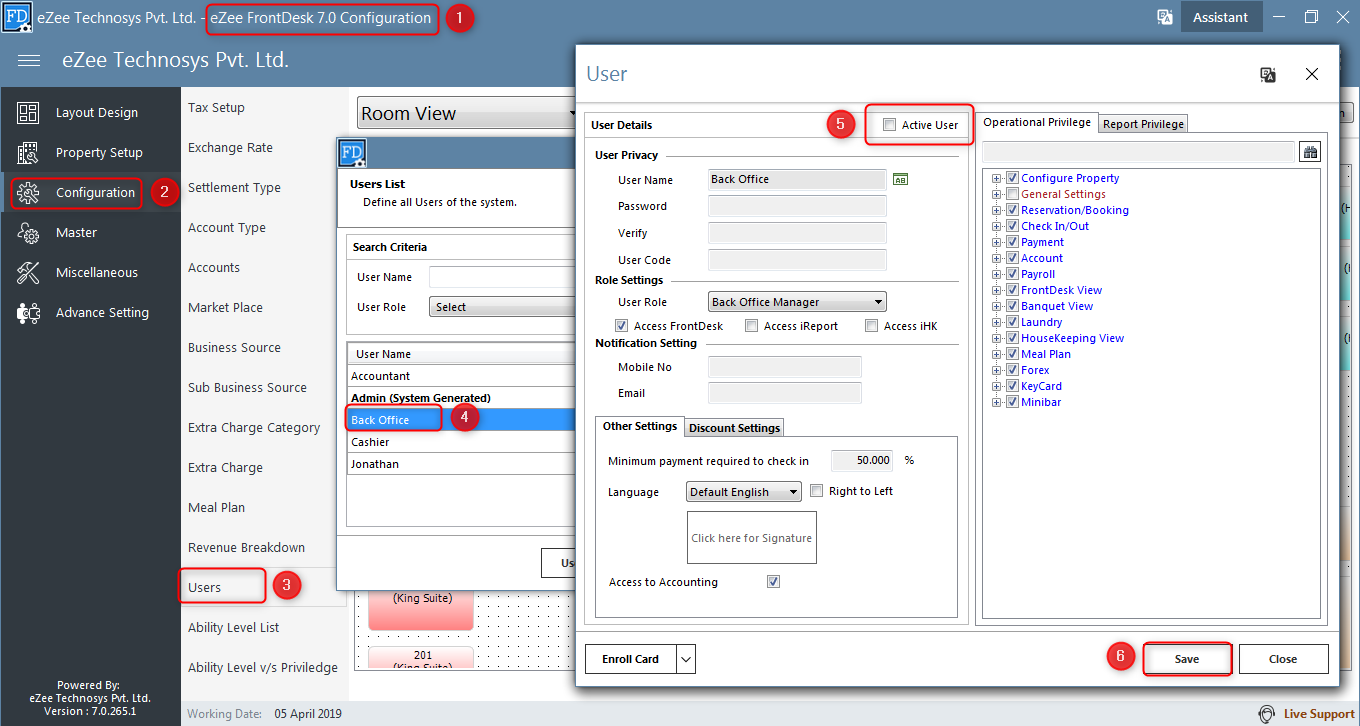Switch to the Discount Settings tab
Image resolution: width=1360 pixels, height=726 pixels.
coord(735,428)
